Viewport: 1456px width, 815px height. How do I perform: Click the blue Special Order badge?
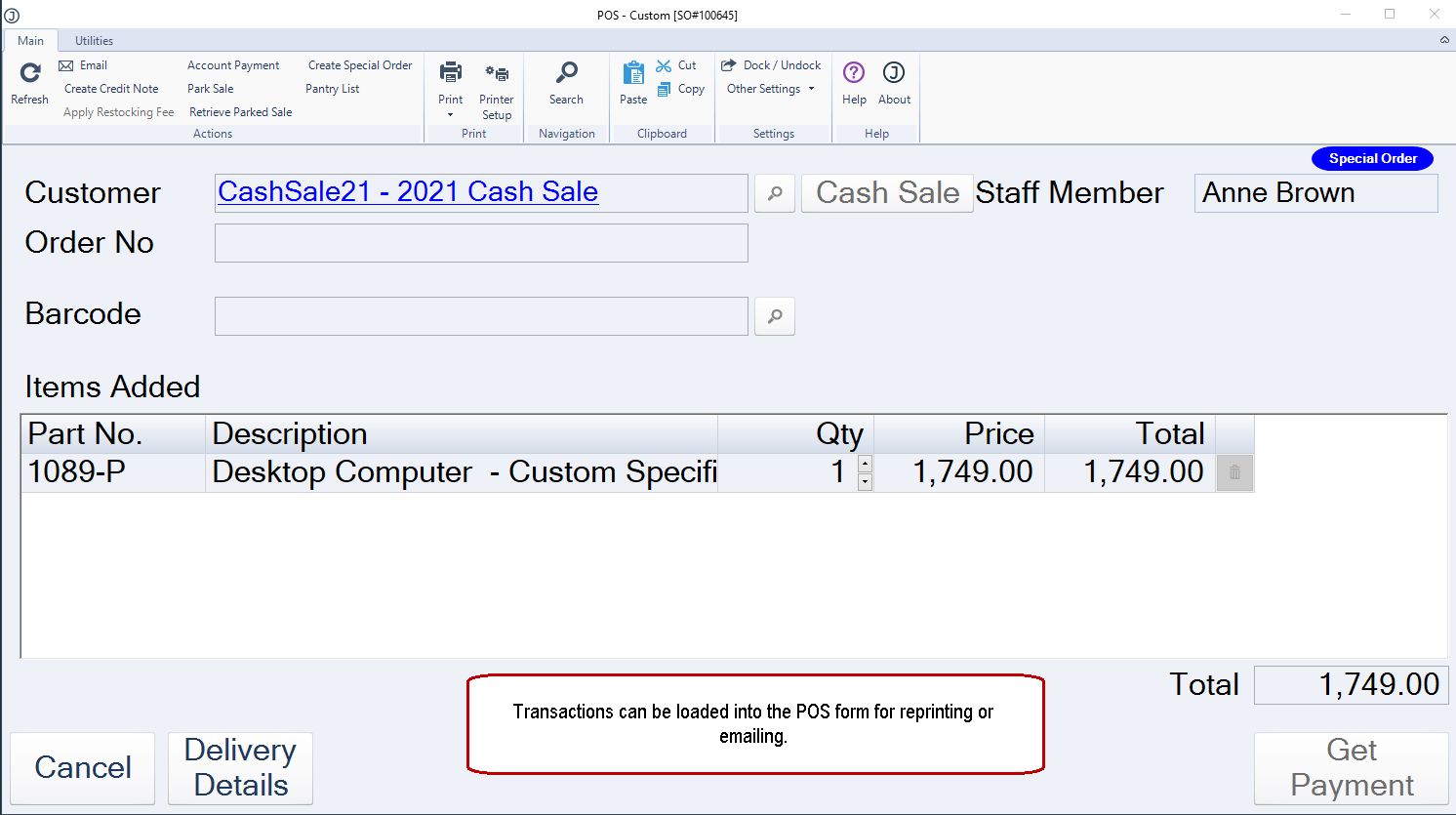1372,158
